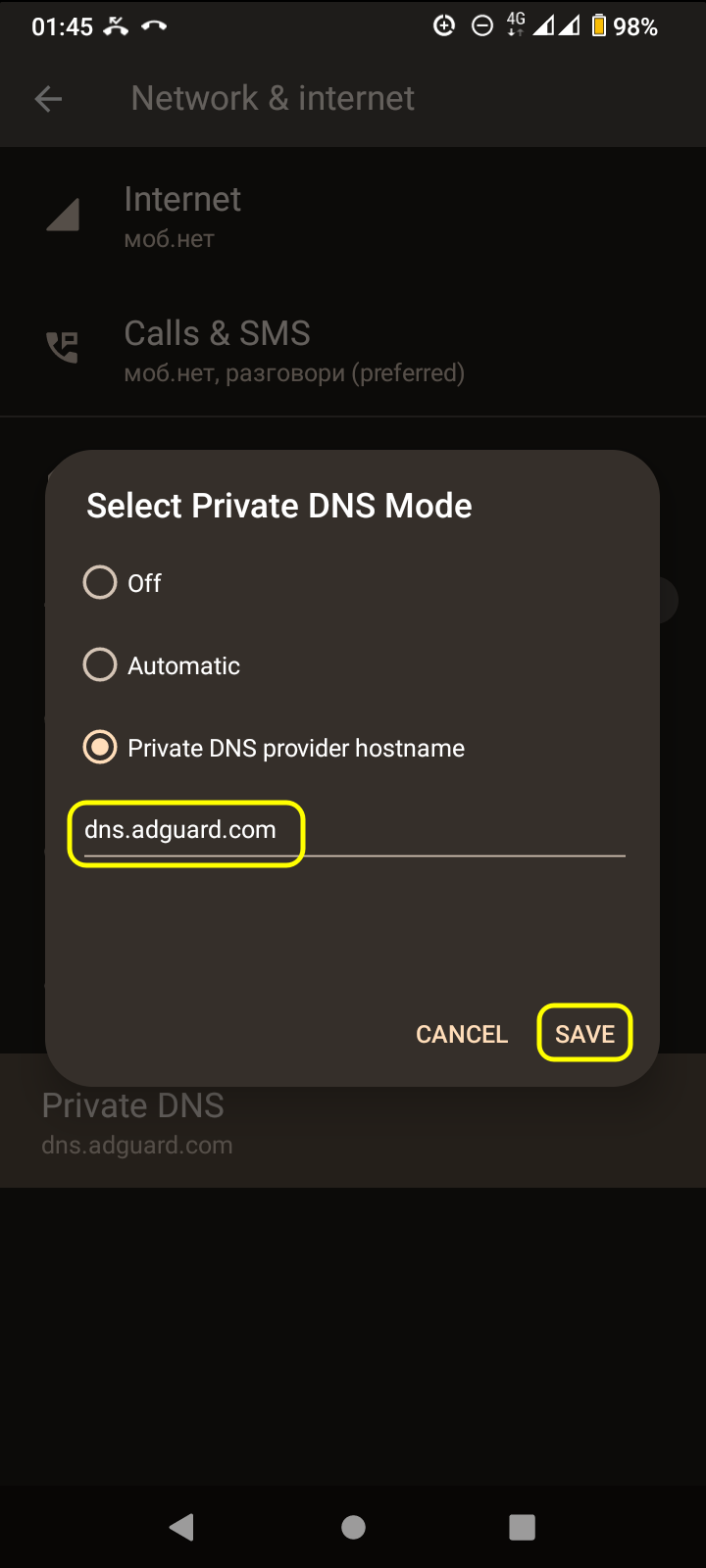The height and width of the screenshot is (1568, 706).
Task: Tap the 4G network indicator
Action: tap(516, 24)
